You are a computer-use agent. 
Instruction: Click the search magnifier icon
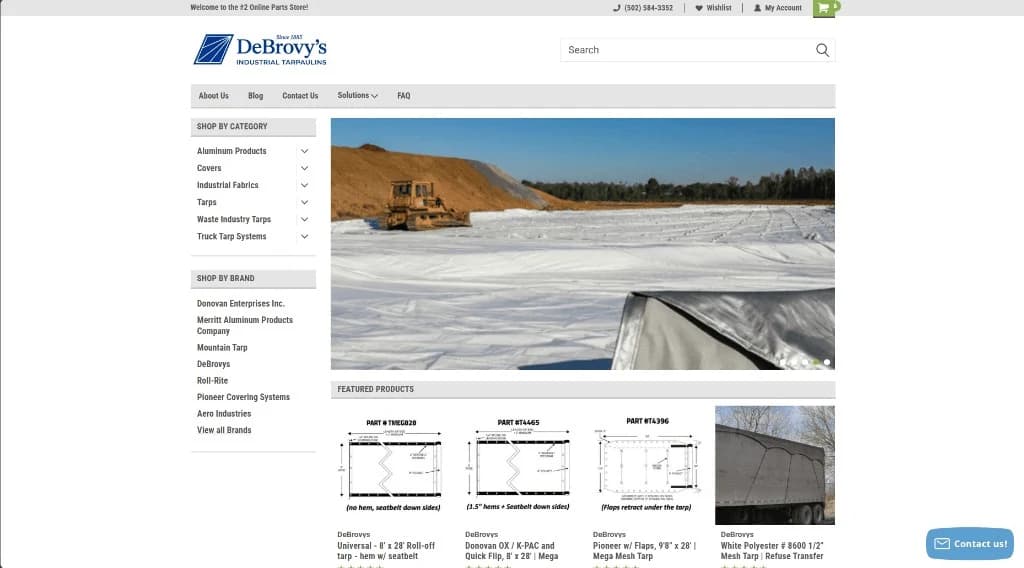822,50
